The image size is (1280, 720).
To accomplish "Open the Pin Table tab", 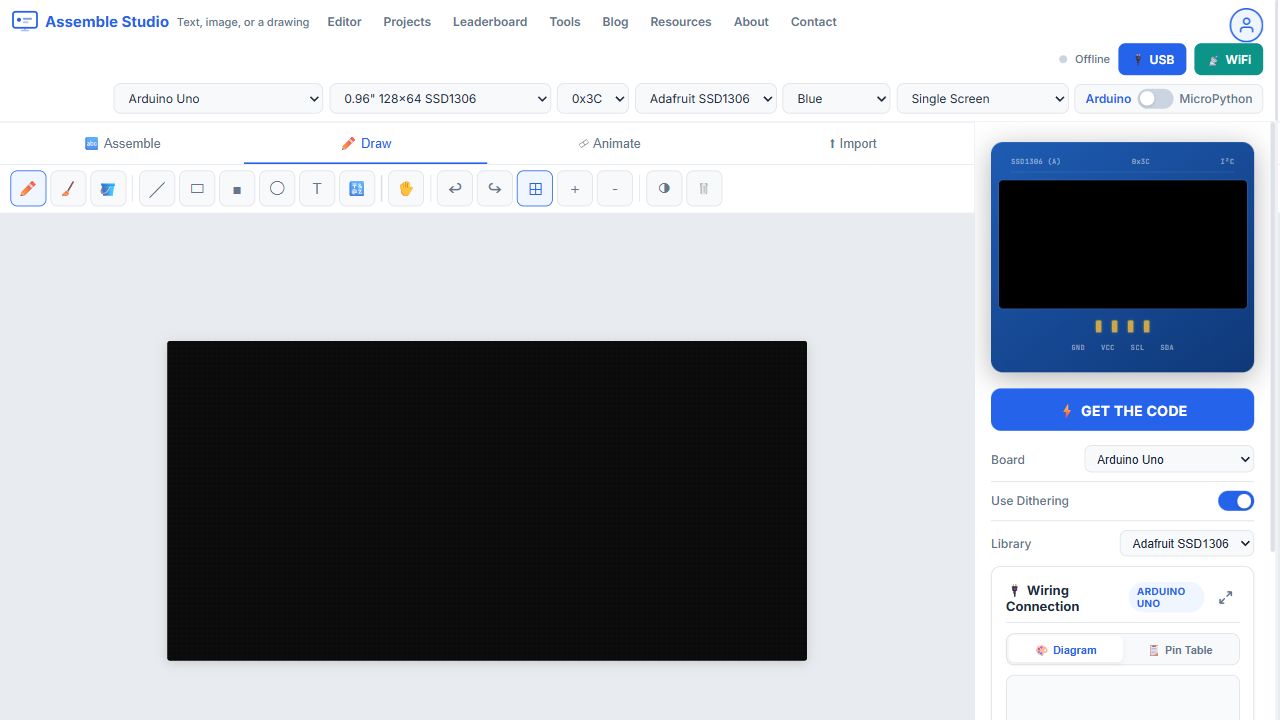I will click(x=1181, y=650).
